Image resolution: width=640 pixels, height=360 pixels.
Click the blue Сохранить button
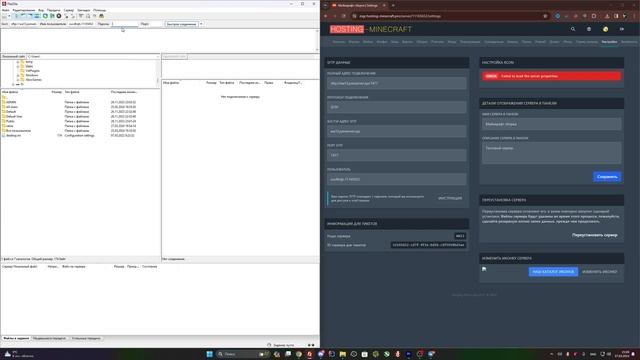click(607, 177)
